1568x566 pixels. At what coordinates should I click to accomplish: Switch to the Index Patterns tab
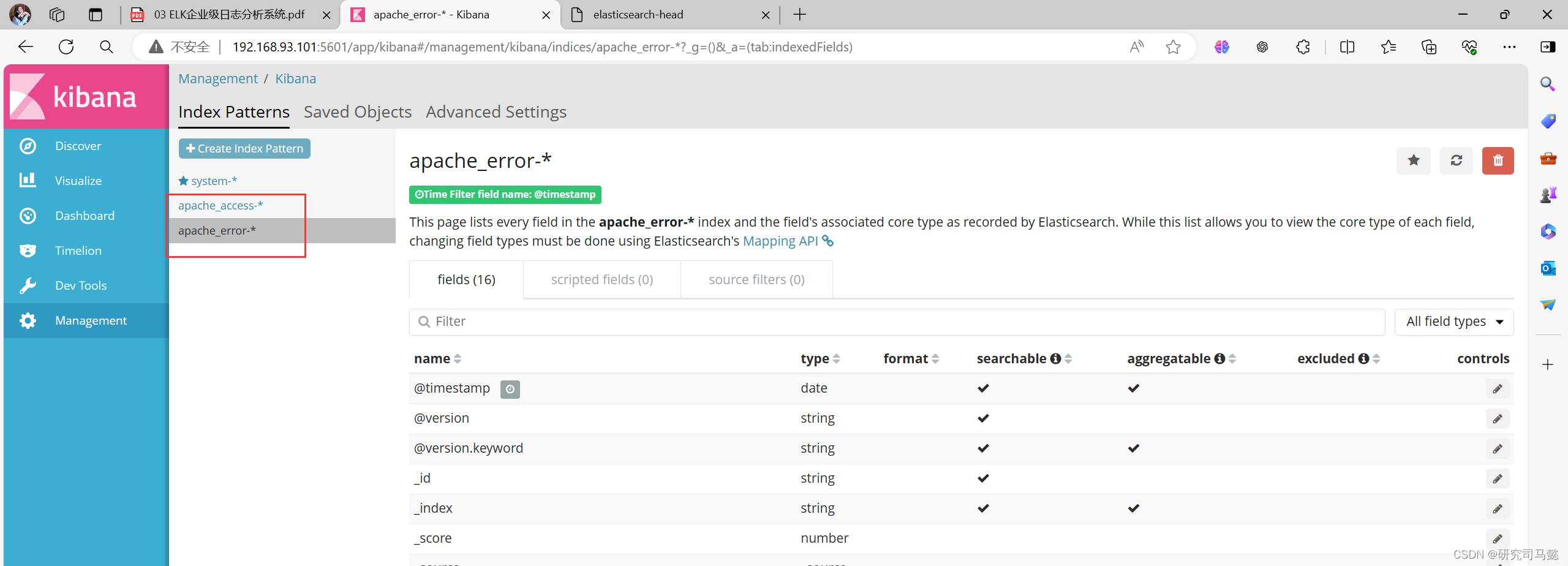(234, 112)
